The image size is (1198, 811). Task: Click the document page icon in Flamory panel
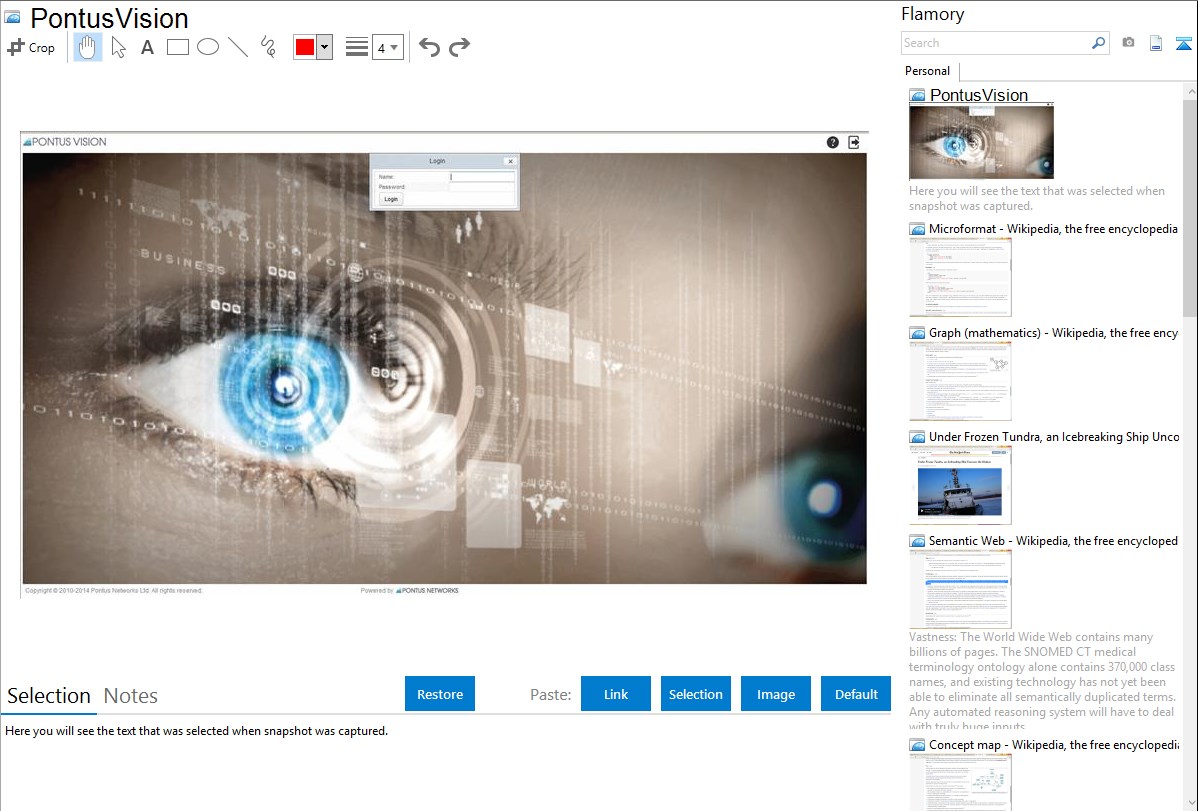click(x=1156, y=43)
